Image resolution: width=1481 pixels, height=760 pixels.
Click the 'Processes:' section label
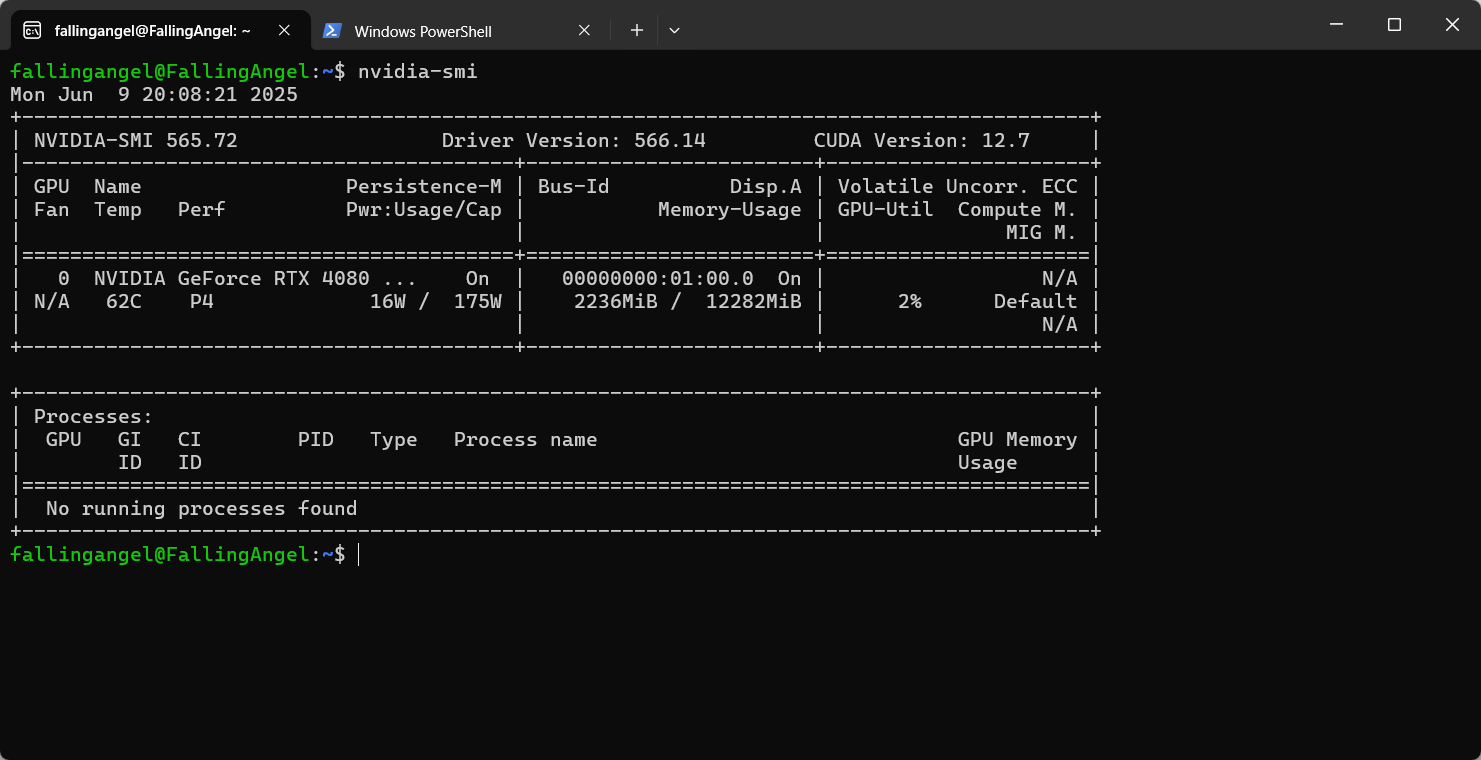click(94, 417)
